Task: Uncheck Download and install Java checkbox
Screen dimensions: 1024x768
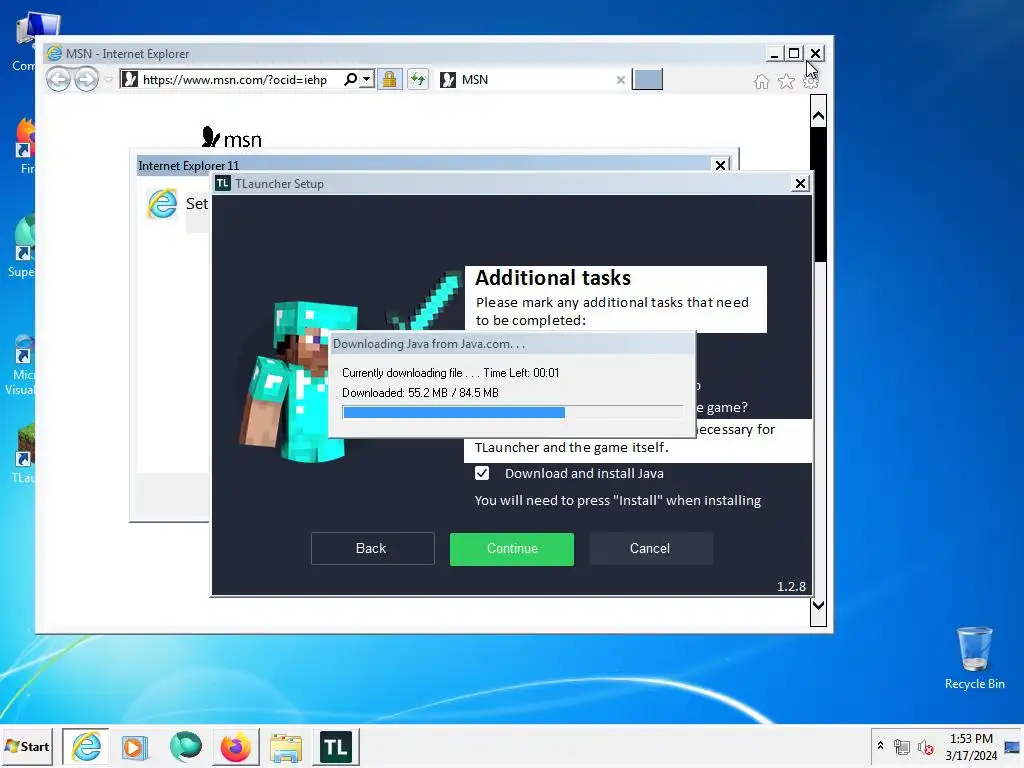Action: coord(482,473)
